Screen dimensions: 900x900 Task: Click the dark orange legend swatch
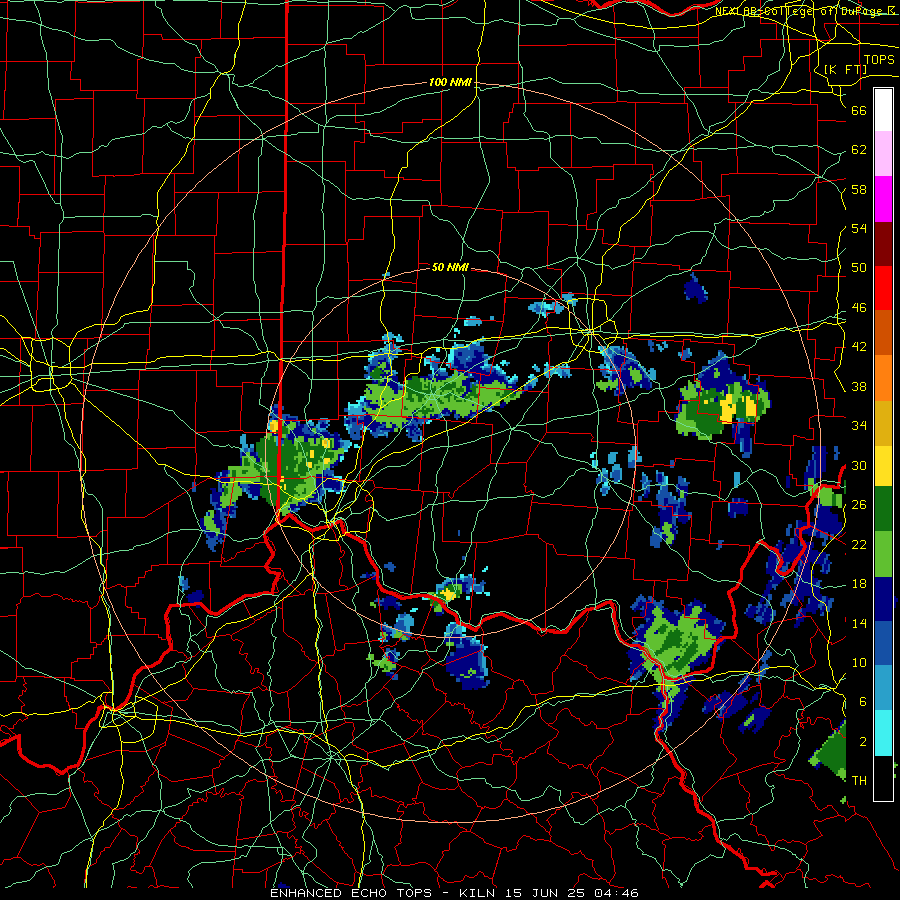click(x=883, y=332)
